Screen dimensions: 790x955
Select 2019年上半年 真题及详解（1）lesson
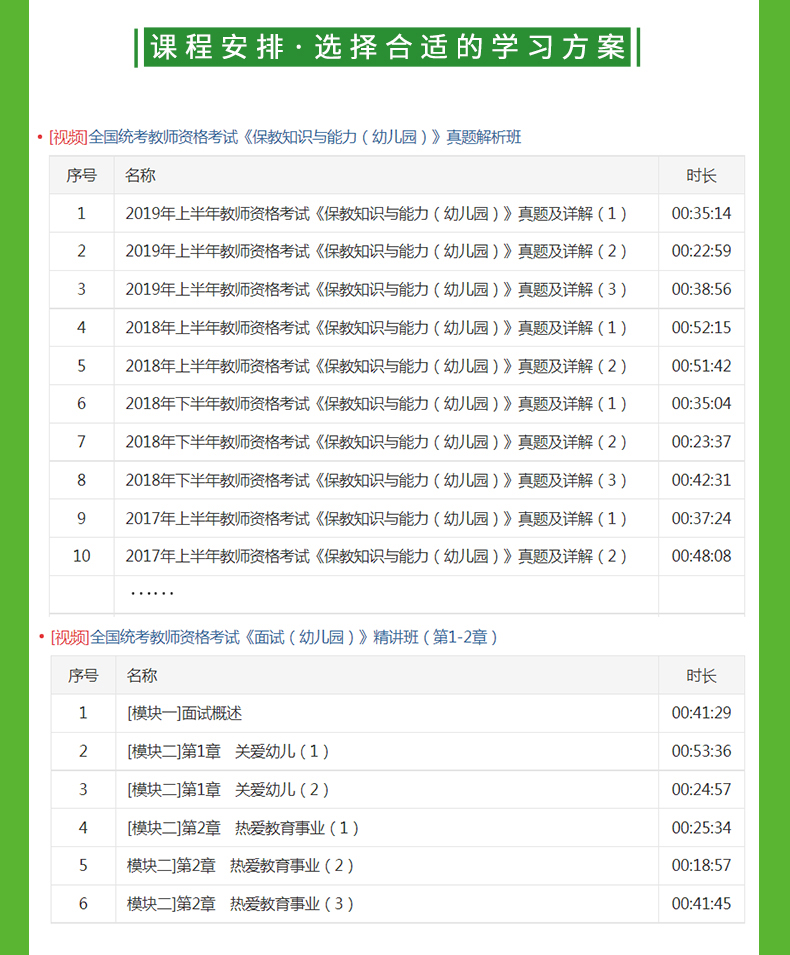coord(376,213)
